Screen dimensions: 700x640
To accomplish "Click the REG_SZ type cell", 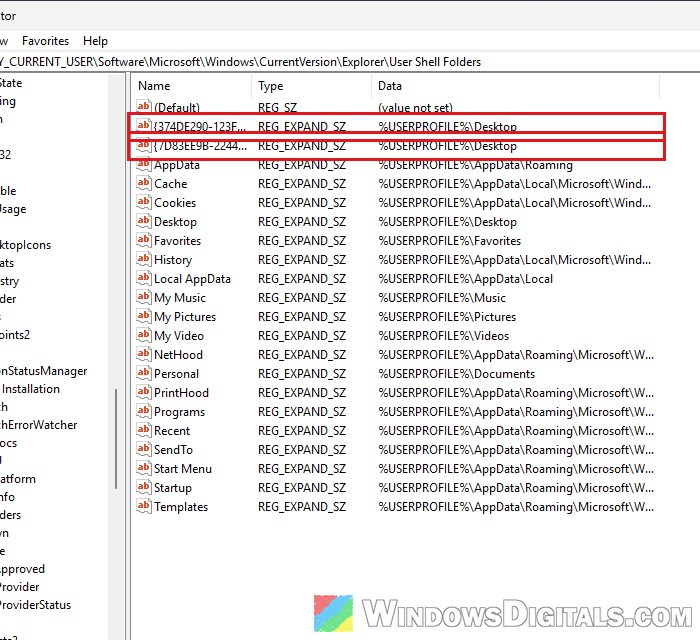I will pyautogui.click(x=277, y=108).
